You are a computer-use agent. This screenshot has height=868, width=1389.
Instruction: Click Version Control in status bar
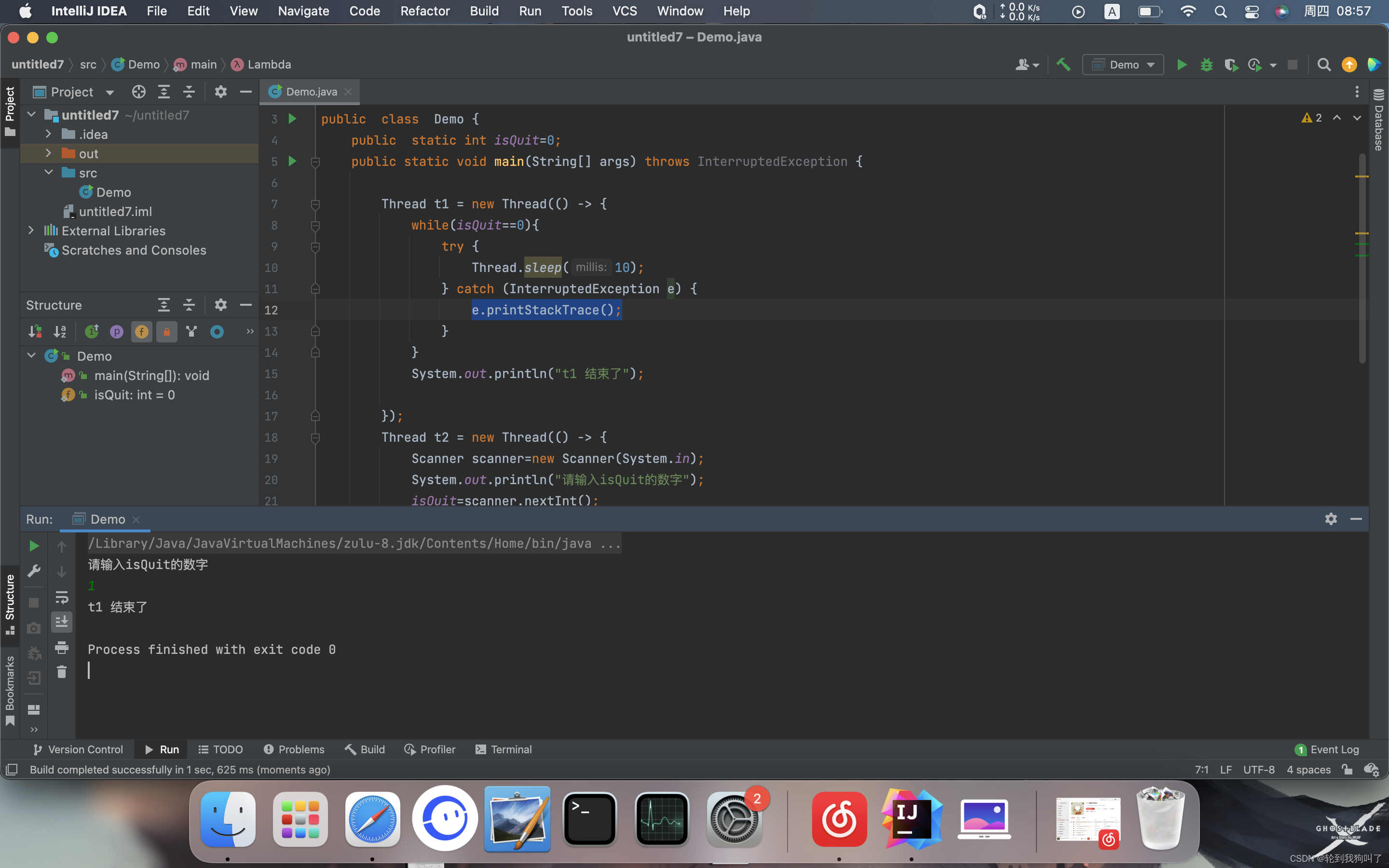[85, 749]
